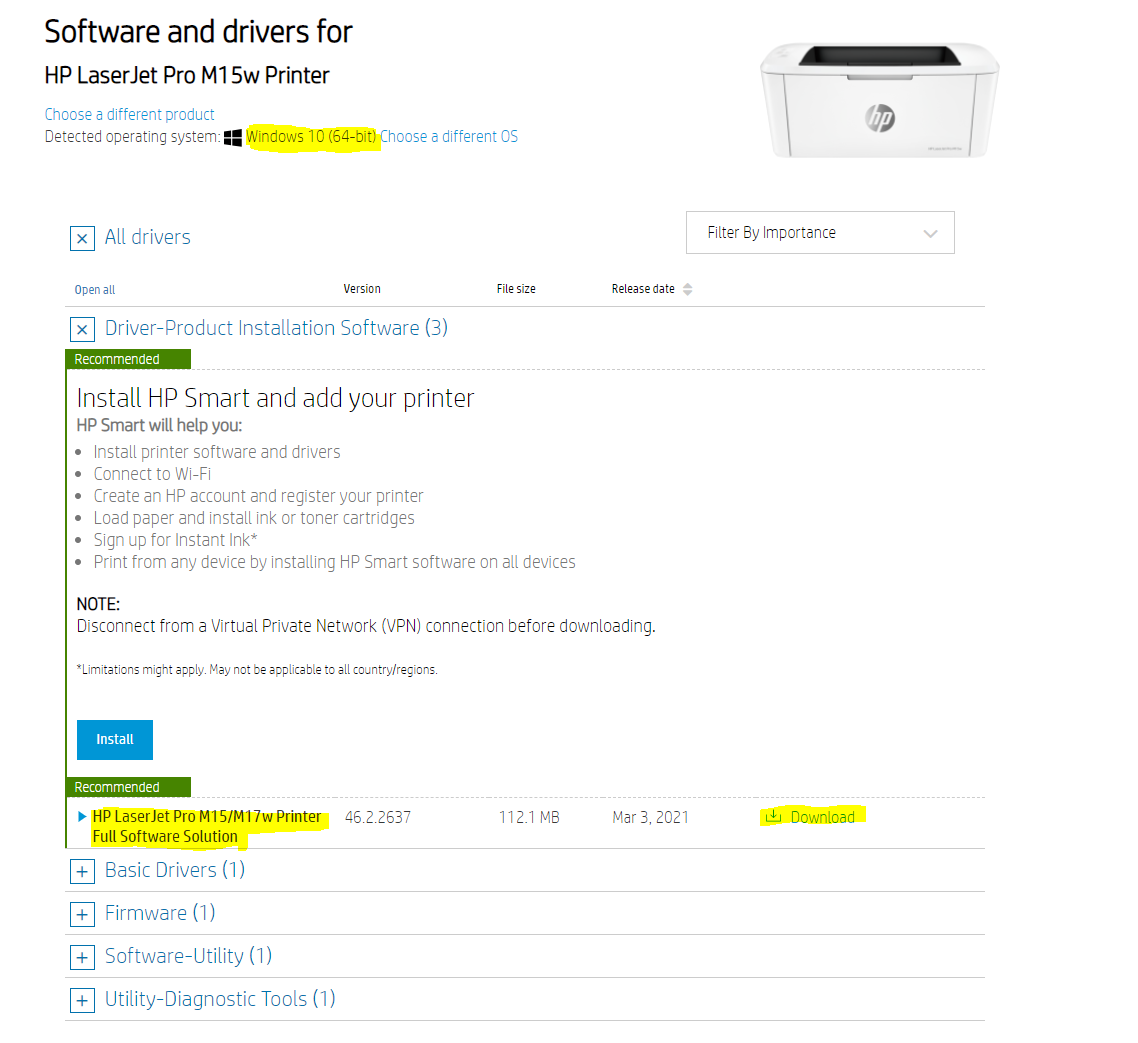Click the download arrow icon
This screenshot has width=1138, height=1043.
pyautogui.click(x=773, y=816)
